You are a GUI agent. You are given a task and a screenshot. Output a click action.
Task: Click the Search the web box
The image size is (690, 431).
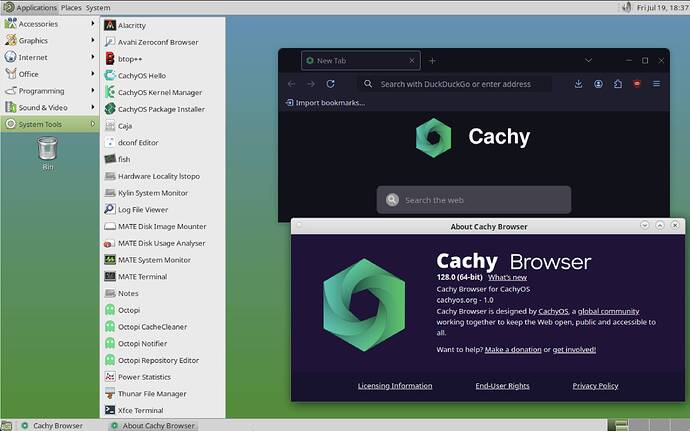coord(474,200)
